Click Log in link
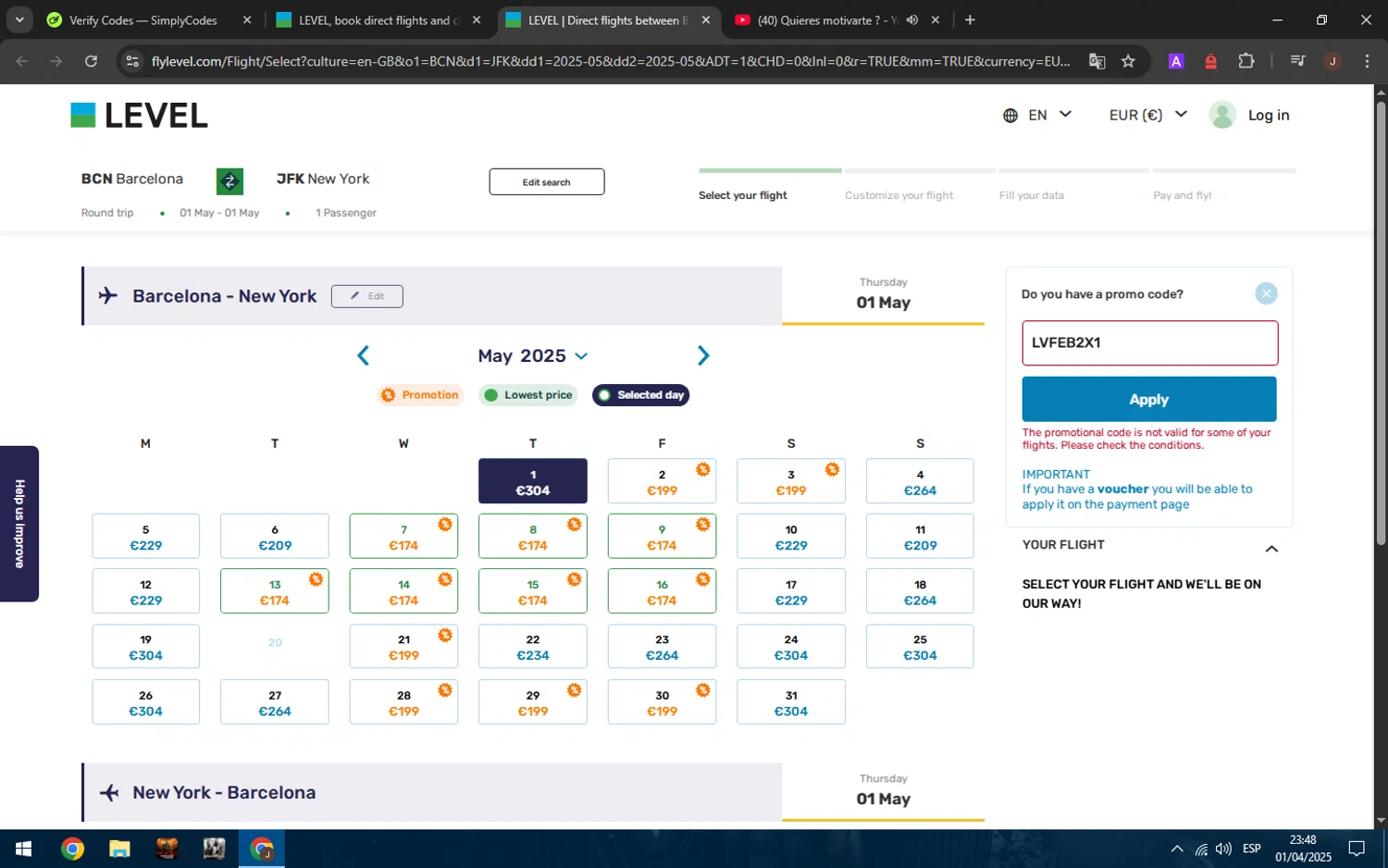This screenshot has height=868, width=1388. click(x=1269, y=115)
